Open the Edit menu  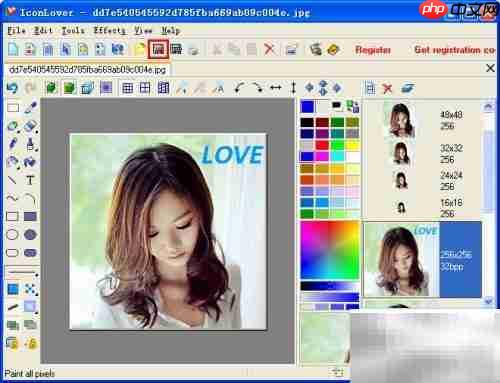coord(43,31)
